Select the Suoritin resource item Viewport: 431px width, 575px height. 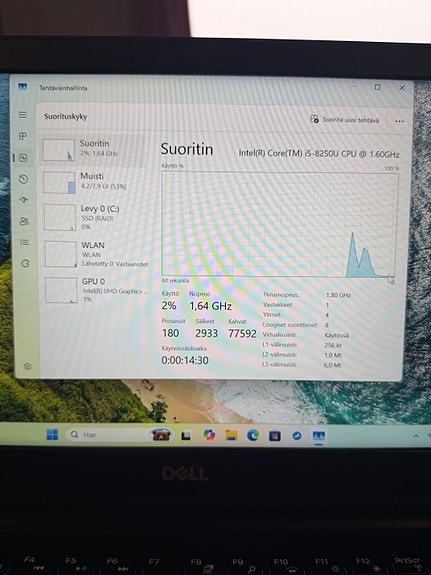(x=92, y=149)
